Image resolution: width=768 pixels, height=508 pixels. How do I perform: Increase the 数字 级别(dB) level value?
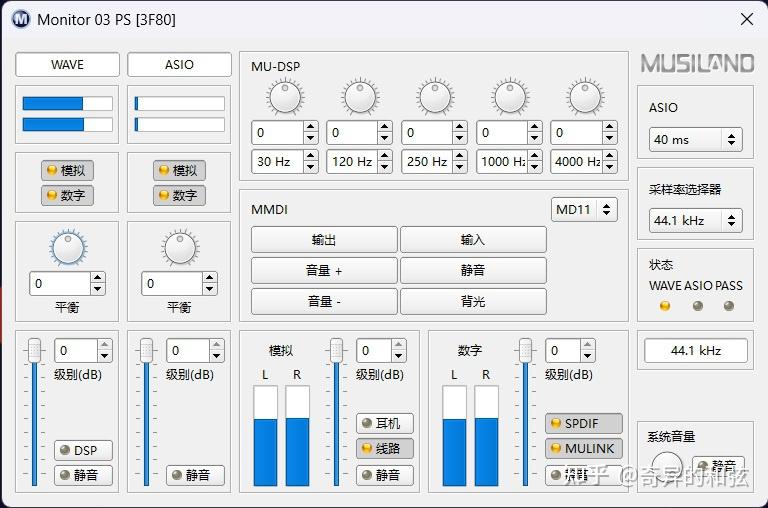point(588,345)
